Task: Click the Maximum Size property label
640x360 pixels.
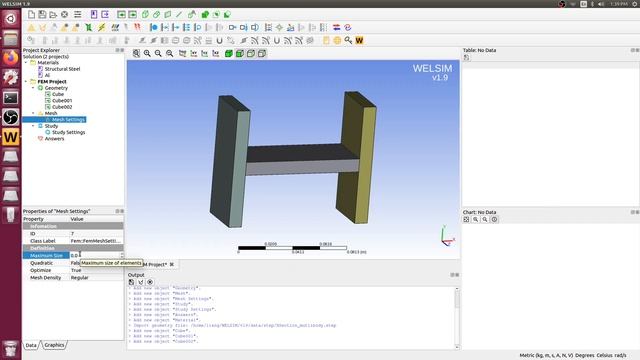Action: 46,256
